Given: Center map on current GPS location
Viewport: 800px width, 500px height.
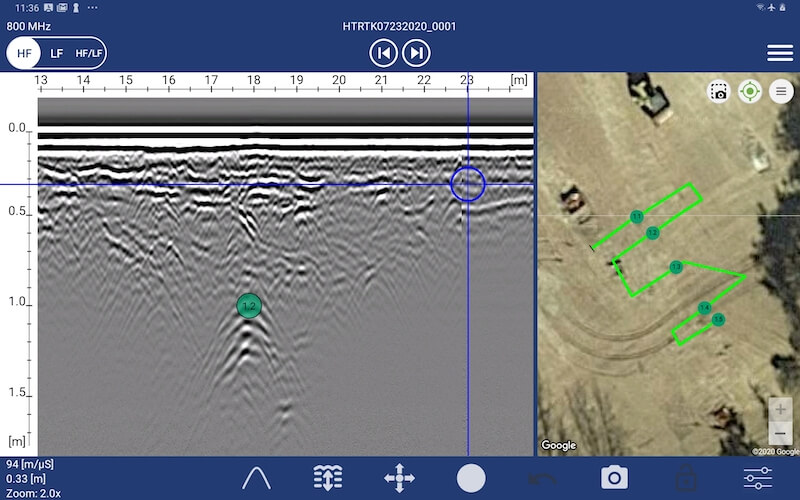Looking at the screenshot, I should coord(749,92).
